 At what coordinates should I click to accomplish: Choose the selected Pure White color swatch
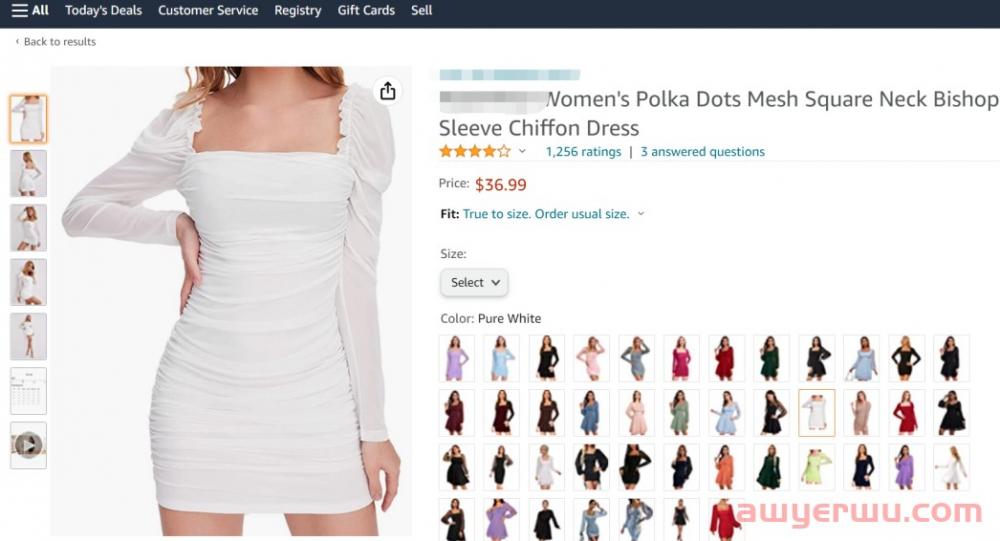coord(816,412)
